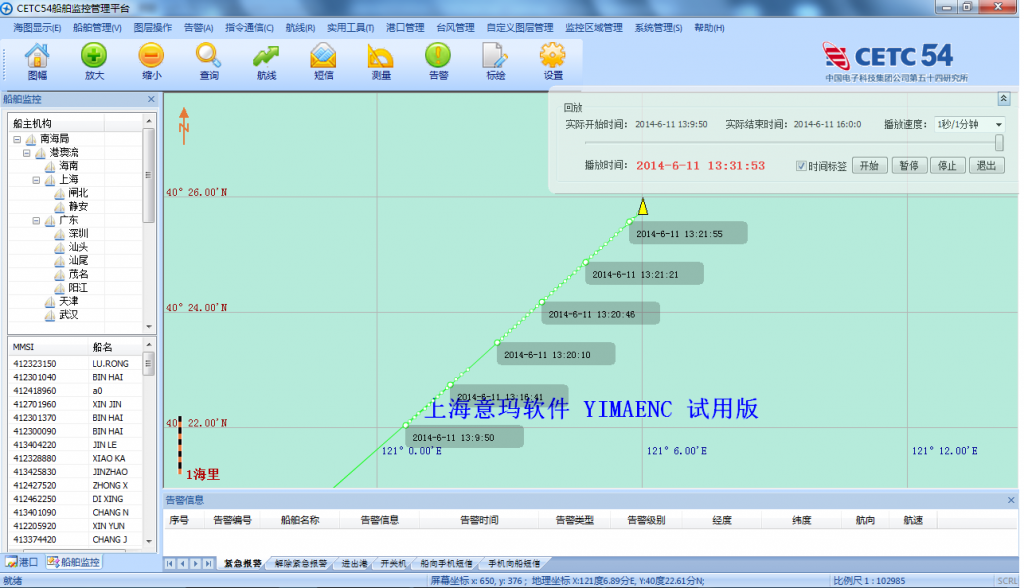
Task: Click the sailboat icon beside 南海局
Action: coord(31,139)
